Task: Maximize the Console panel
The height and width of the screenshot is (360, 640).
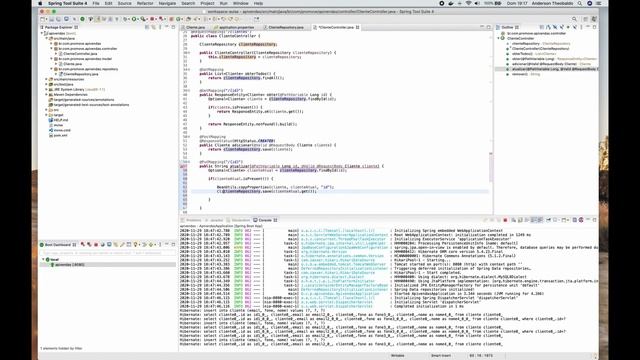Action: [x=595, y=220]
